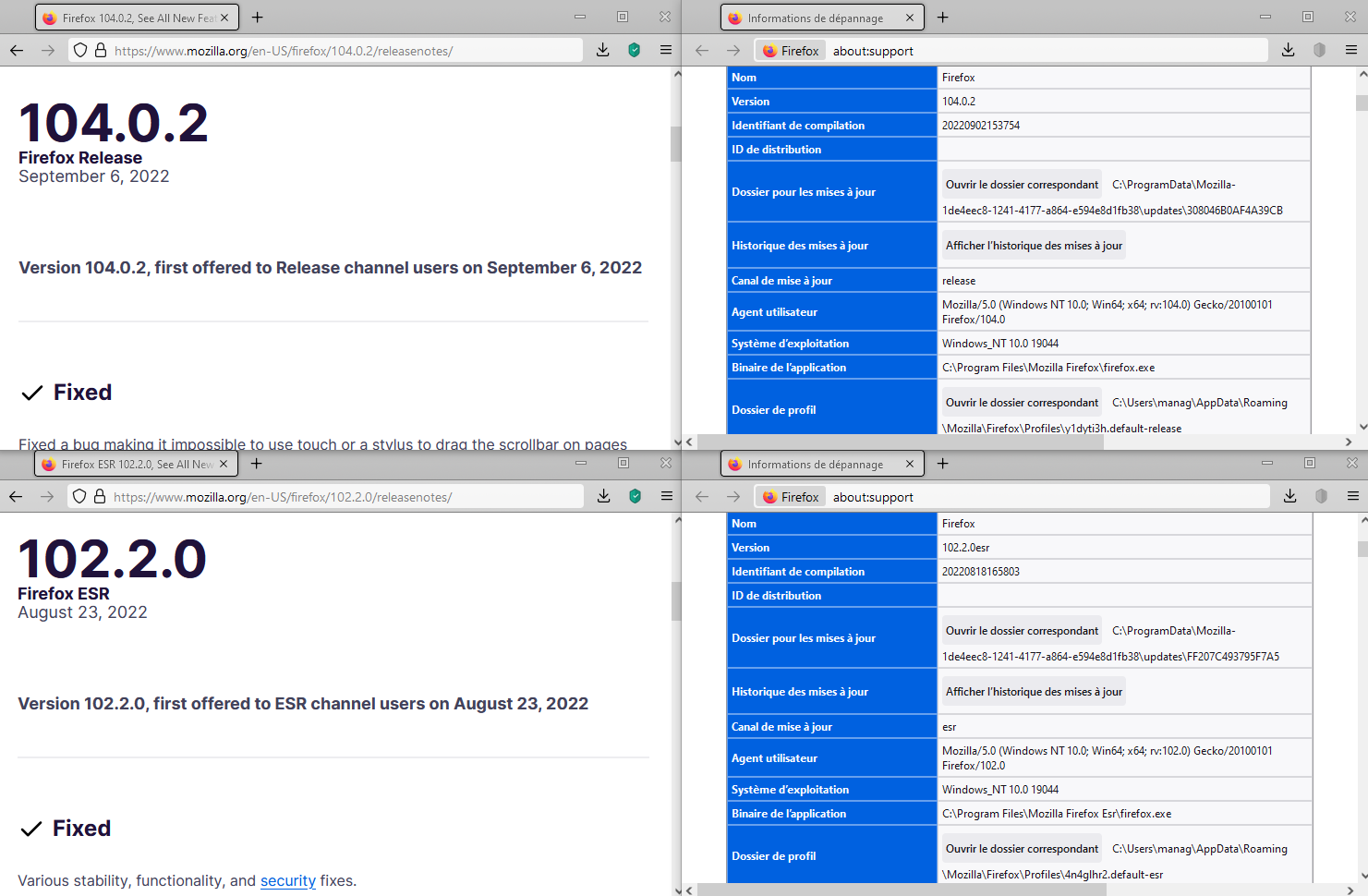Click the version value 102.2.0esr
Viewport: 1368px width, 896px height.
pos(965,548)
